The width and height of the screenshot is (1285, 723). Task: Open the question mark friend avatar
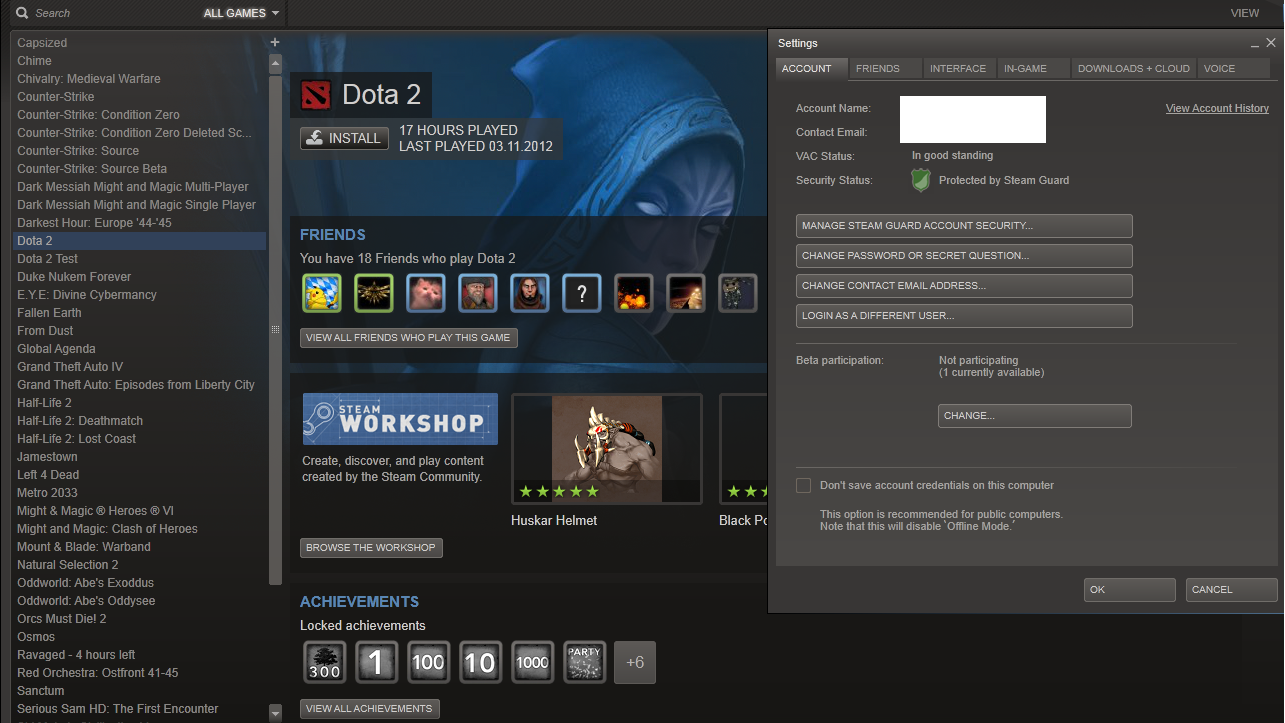click(581, 294)
